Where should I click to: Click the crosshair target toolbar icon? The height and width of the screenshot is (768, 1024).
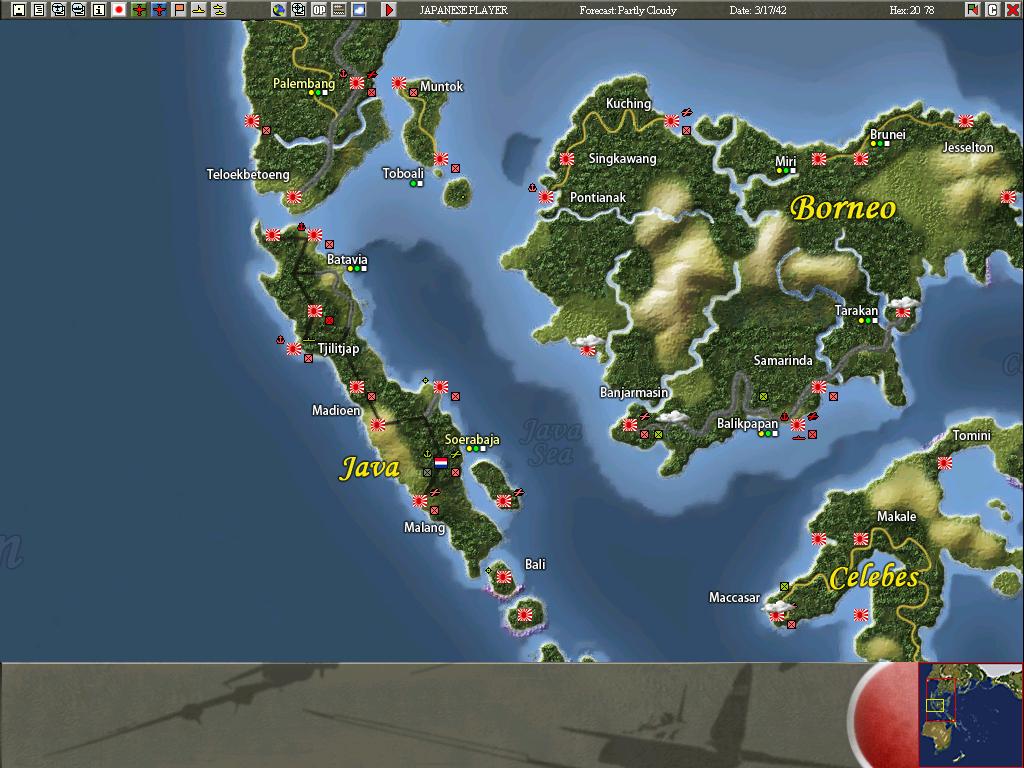tap(298, 10)
